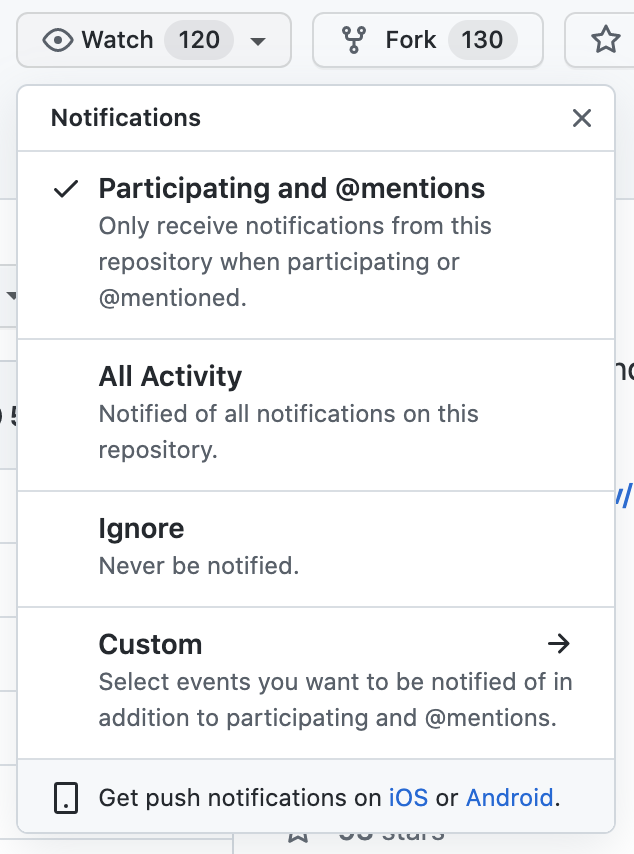Open the Watch dropdown caret

(259, 41)
